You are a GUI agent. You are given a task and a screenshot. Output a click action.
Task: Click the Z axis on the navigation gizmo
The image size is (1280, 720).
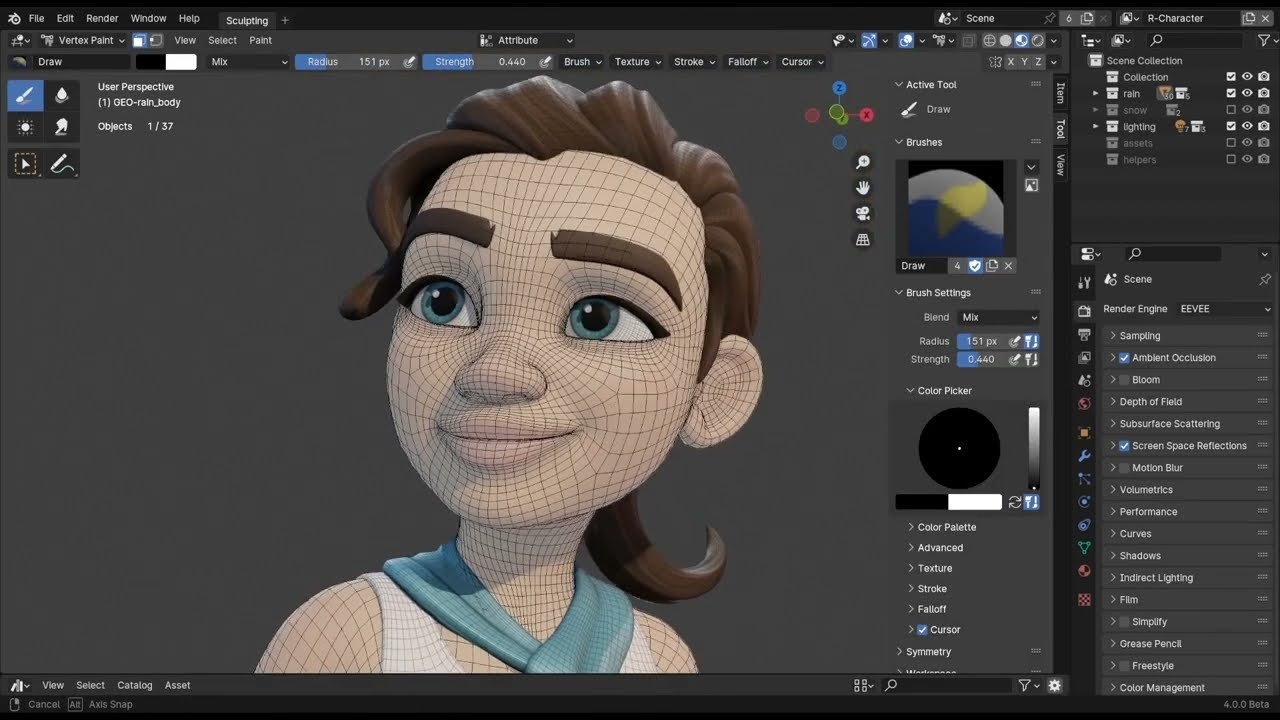click(838, 88)
